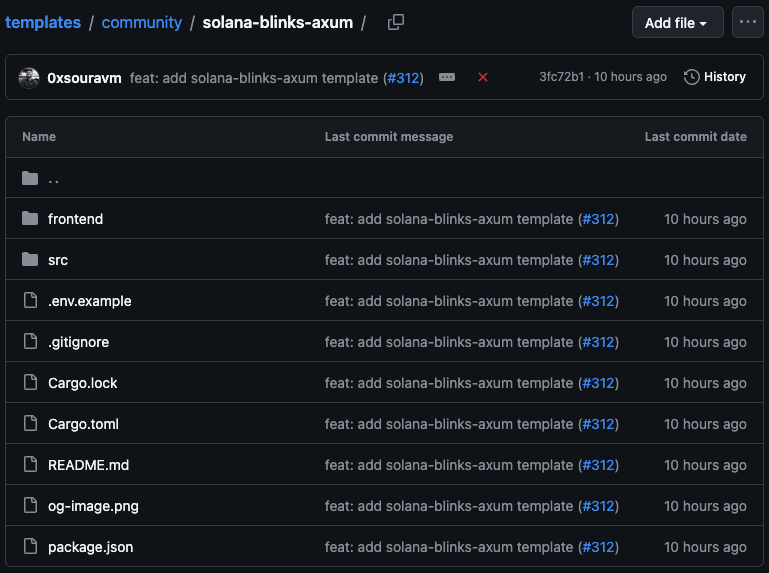Image resolution: width=769 pixels, height=573 pixels.
Task: Open the .gitignore file
Action: 78,342
